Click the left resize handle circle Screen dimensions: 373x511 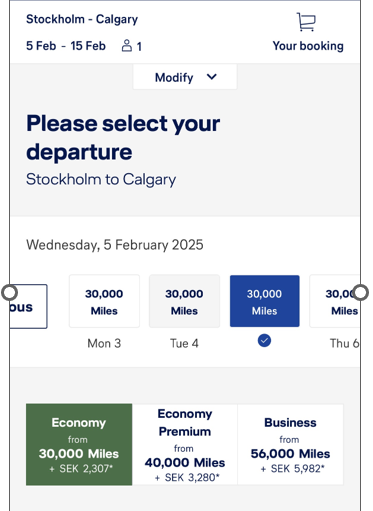9,292
